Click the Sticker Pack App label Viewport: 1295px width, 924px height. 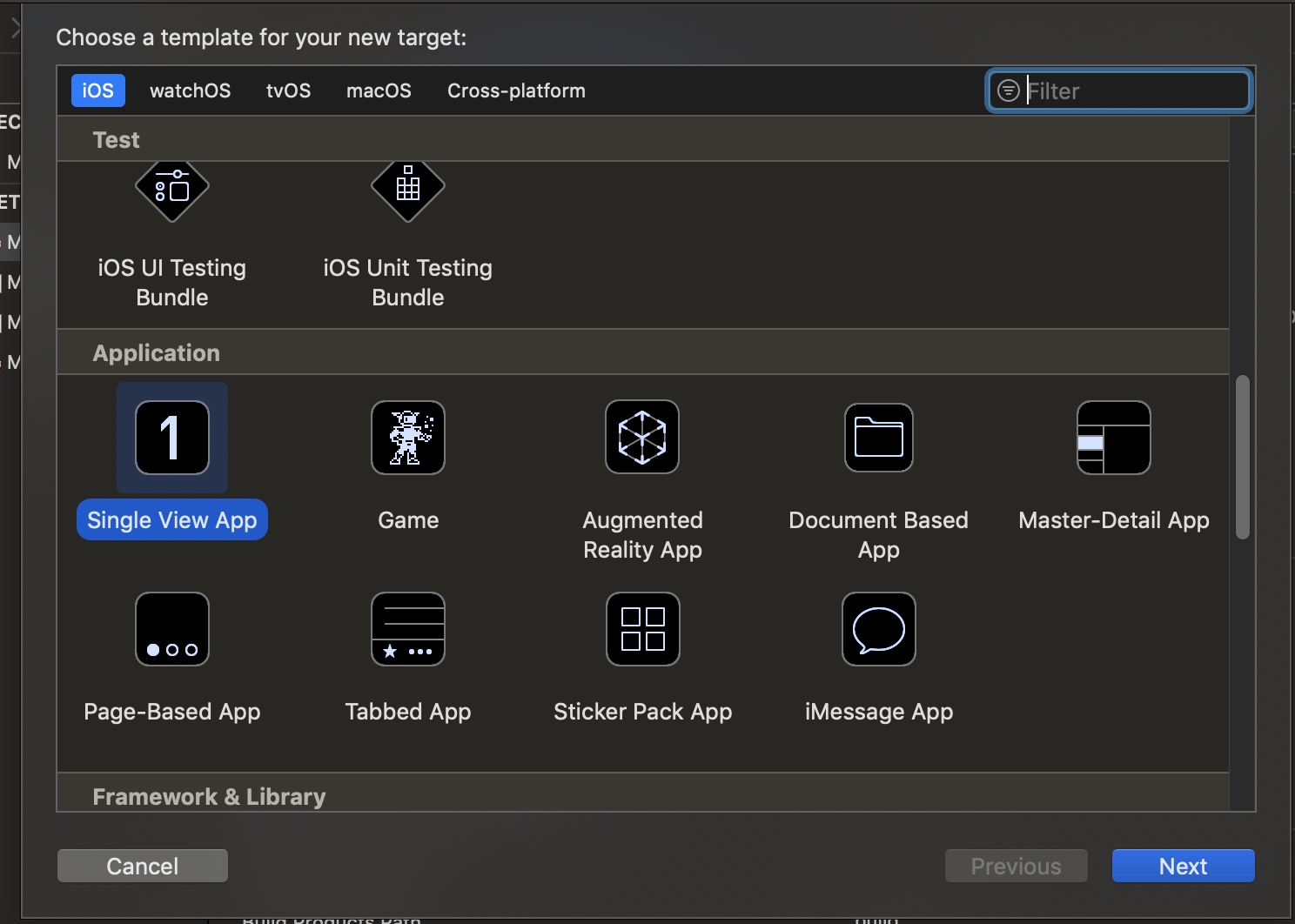click(643, 711)
